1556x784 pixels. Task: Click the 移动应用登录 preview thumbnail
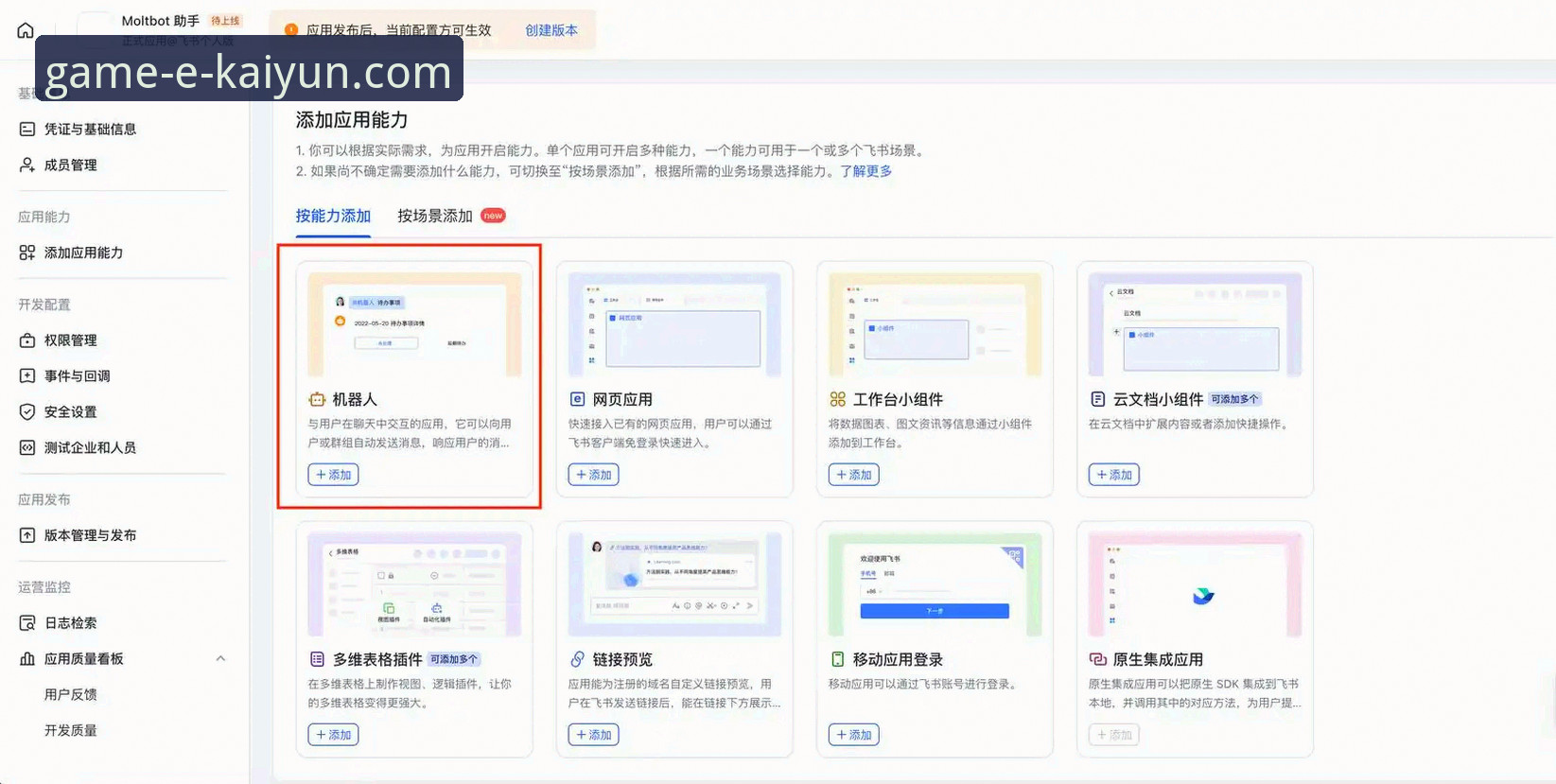click(x=935, y=584)
